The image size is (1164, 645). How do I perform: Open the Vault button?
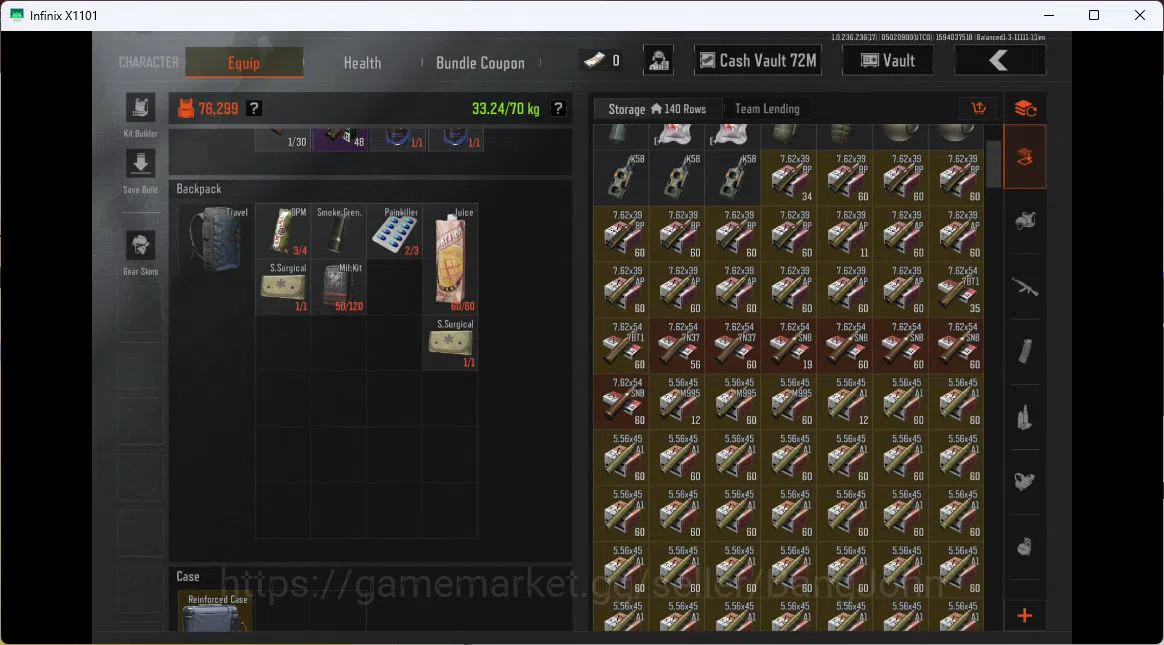point(888,61)
